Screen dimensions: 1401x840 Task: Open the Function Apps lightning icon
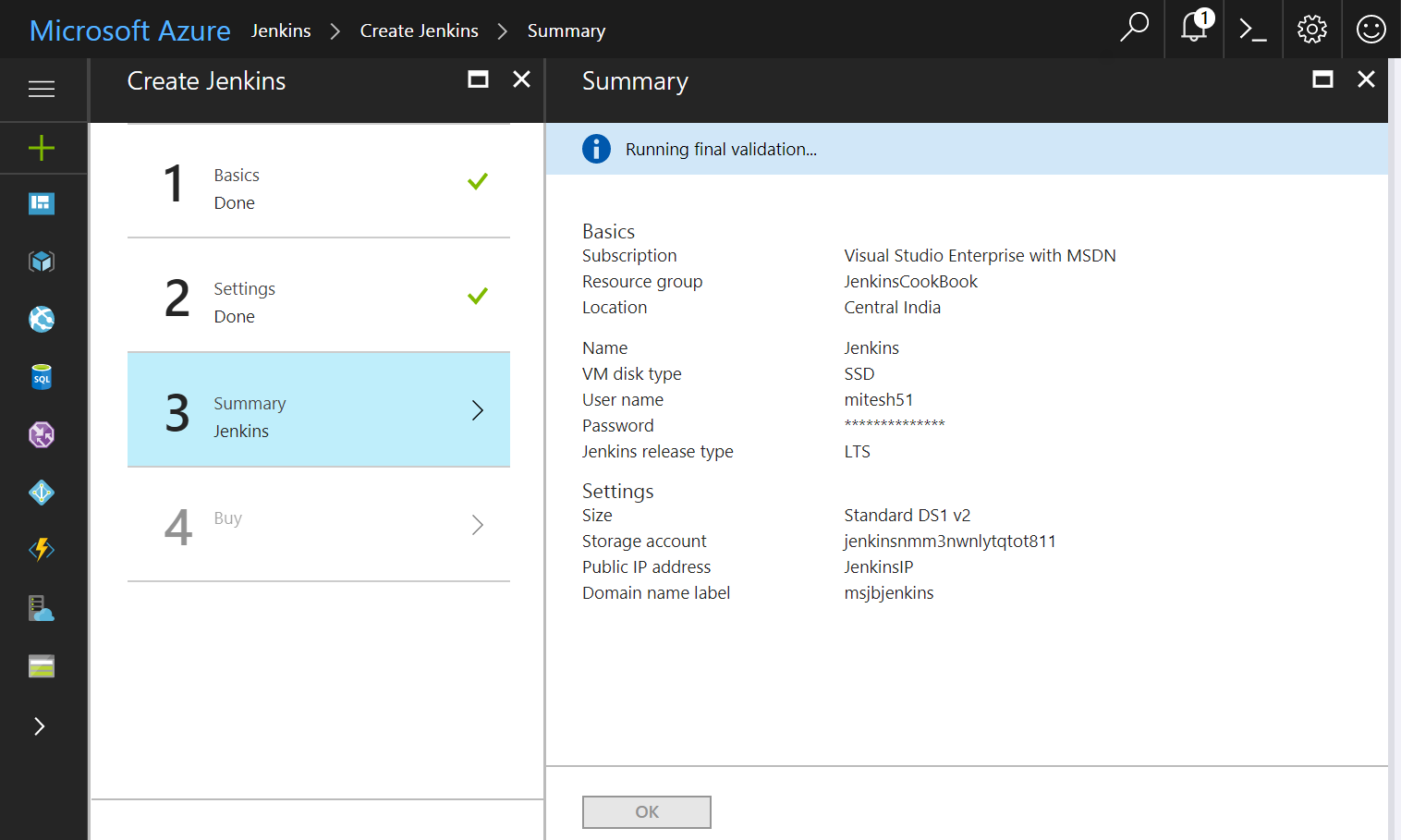[x=42, y=550]
